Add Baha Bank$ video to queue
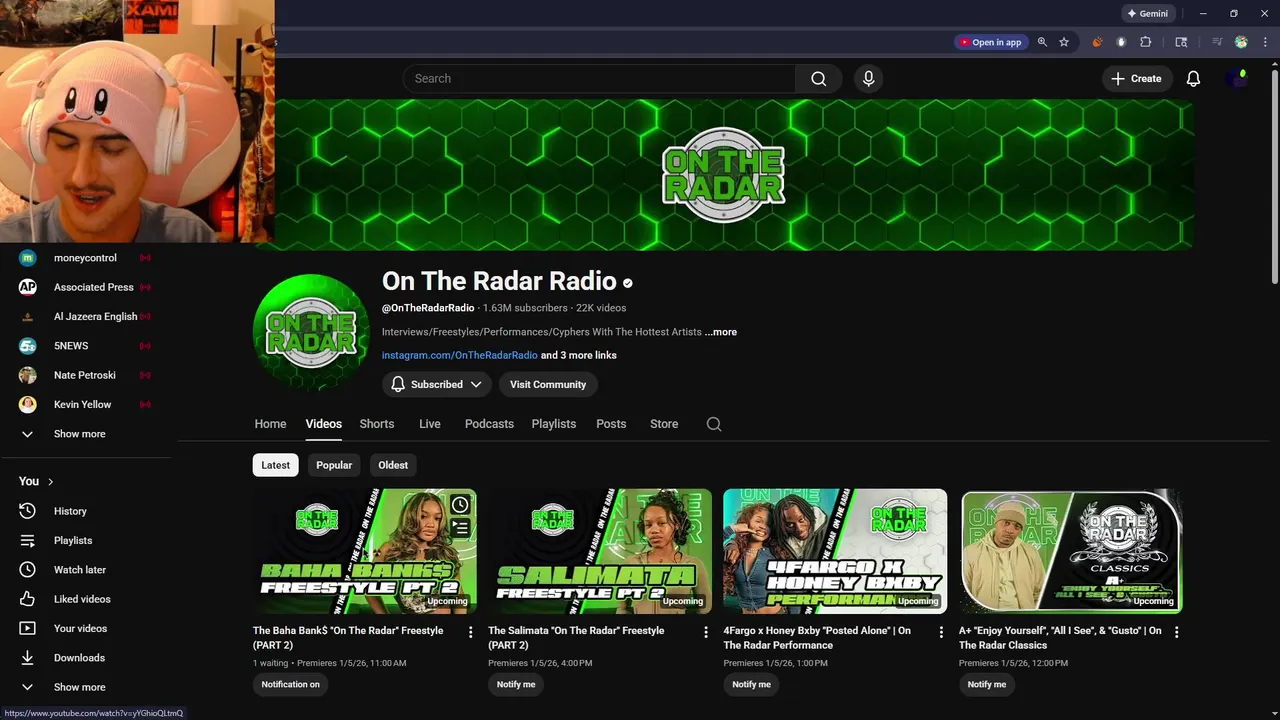 click(x=460, y=528)
